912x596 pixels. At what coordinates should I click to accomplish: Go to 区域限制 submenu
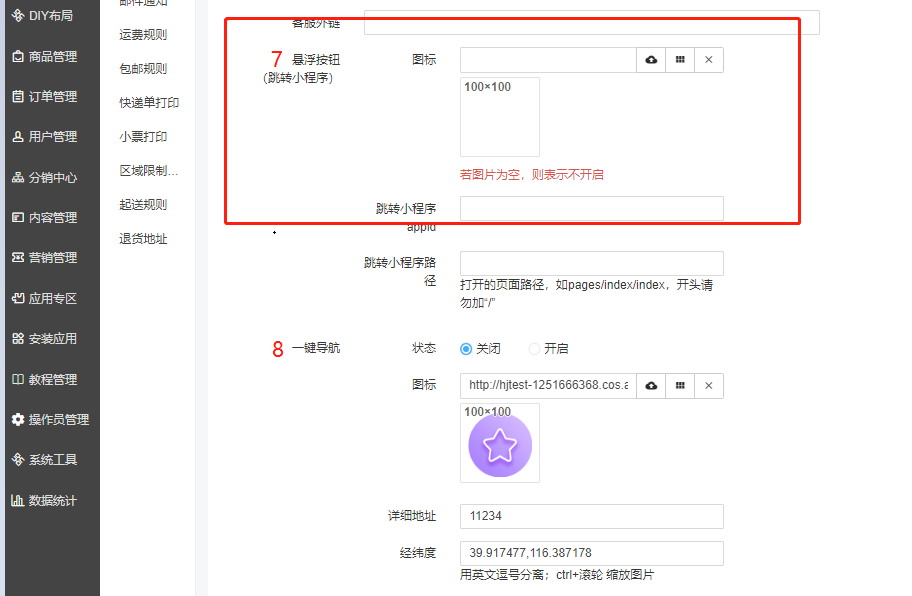coord(149,171)
